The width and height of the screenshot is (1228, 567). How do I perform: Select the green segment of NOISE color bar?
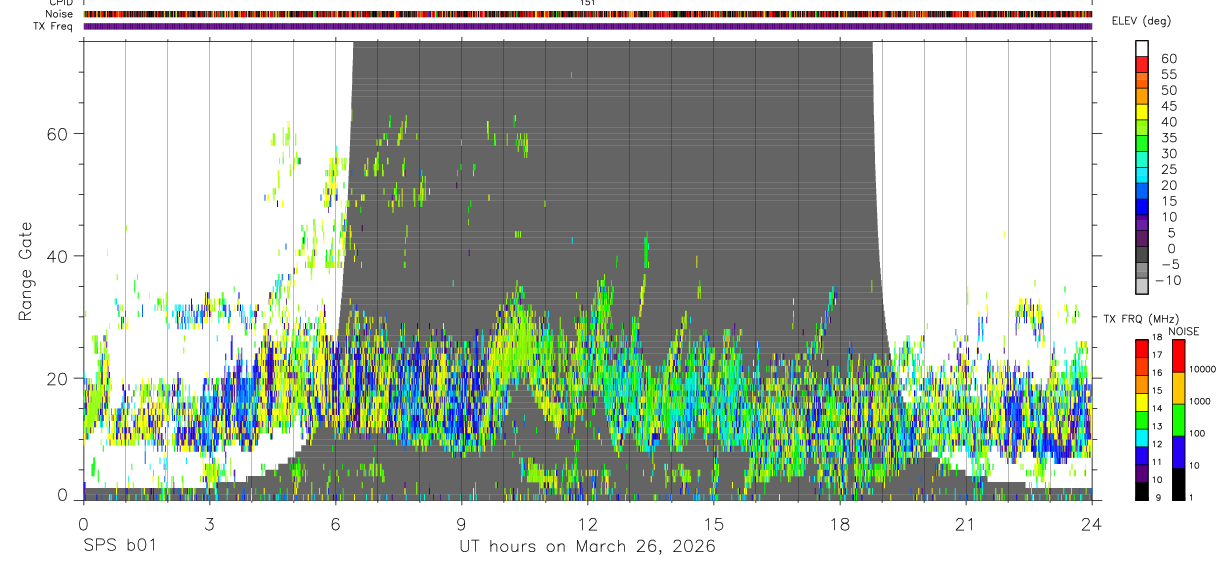point(1179,420)
